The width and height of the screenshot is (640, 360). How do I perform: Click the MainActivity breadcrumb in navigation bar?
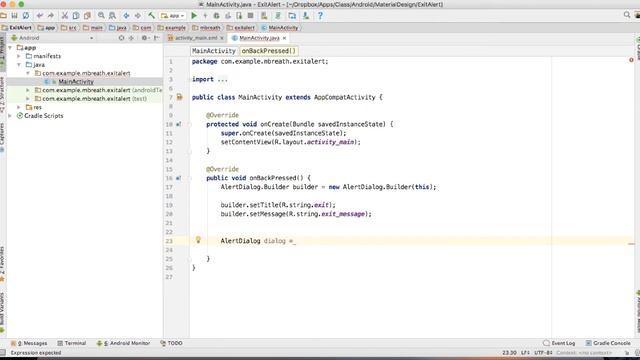click(280, 28)
